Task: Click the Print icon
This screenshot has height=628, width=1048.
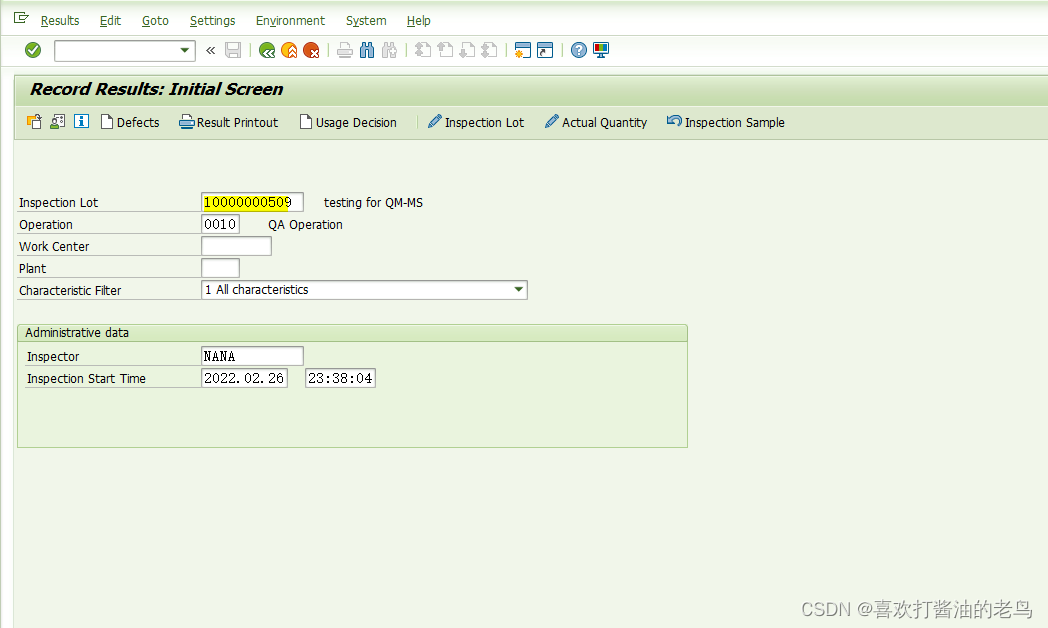Action: coord(345,50)
